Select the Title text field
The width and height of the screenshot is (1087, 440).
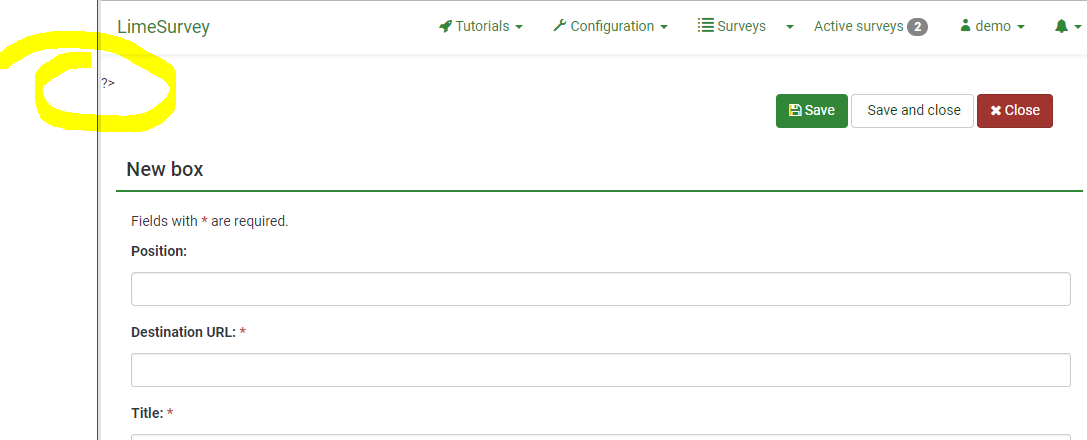600,435
